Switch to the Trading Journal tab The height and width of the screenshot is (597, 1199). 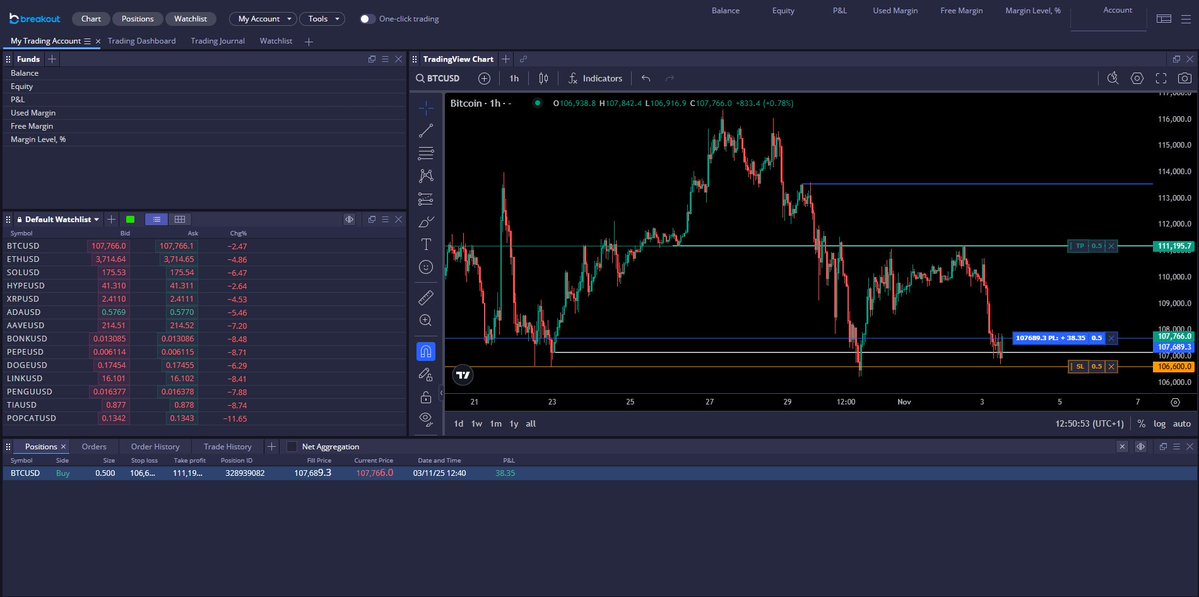click(217, 41)
